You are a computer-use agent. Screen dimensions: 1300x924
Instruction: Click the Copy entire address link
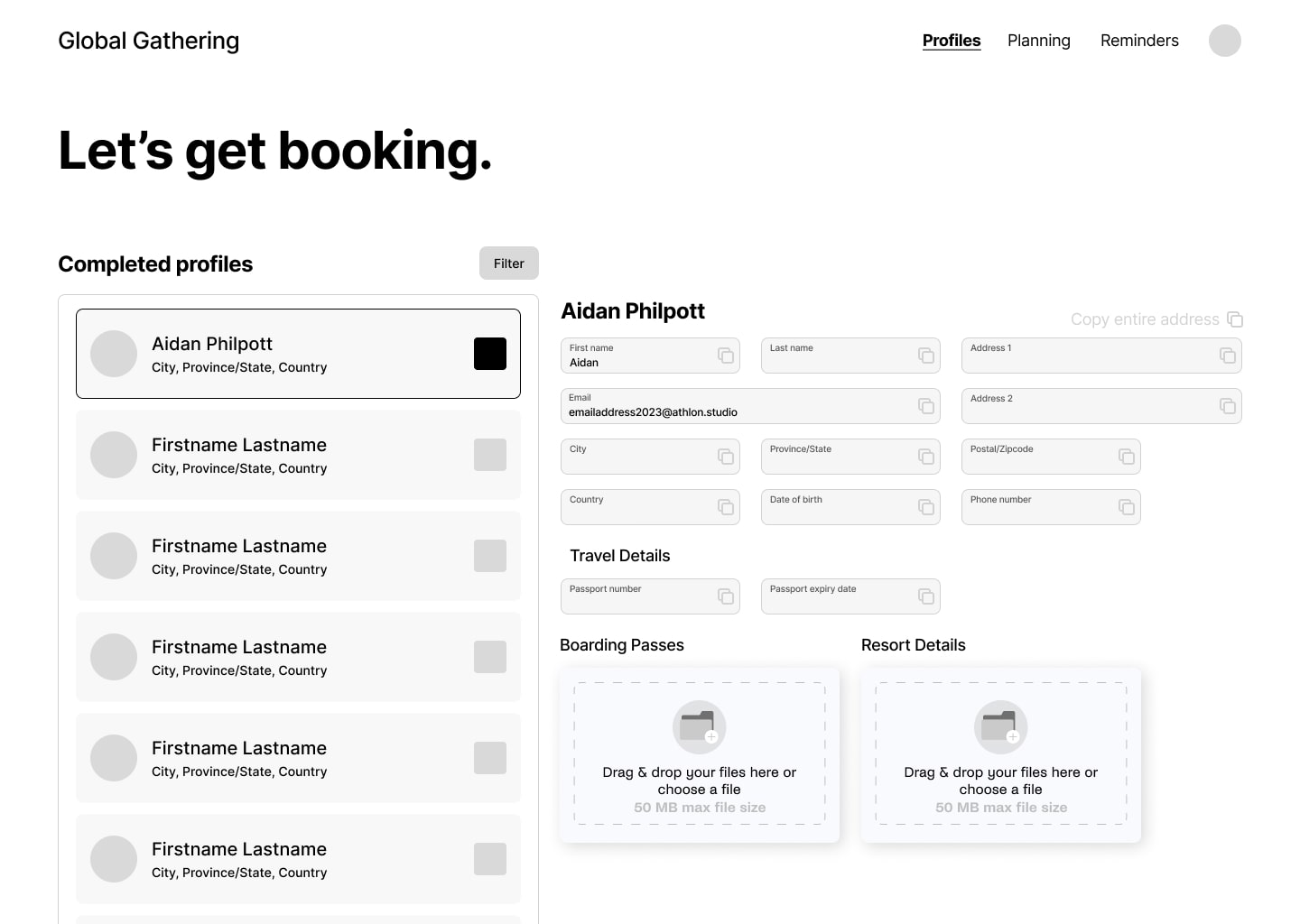[1145, 319]
